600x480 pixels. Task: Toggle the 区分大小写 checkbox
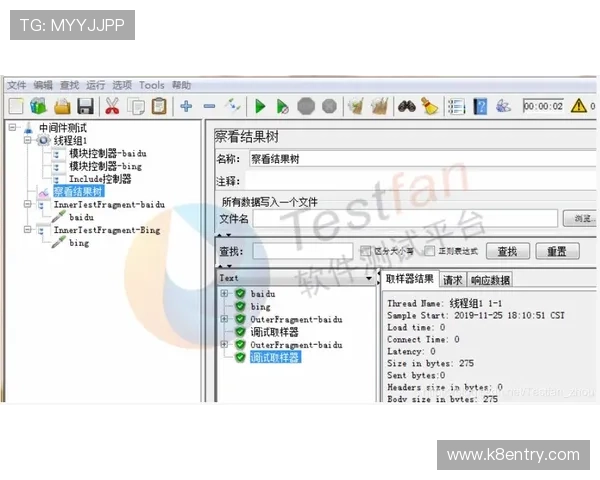tap(365, 251)
